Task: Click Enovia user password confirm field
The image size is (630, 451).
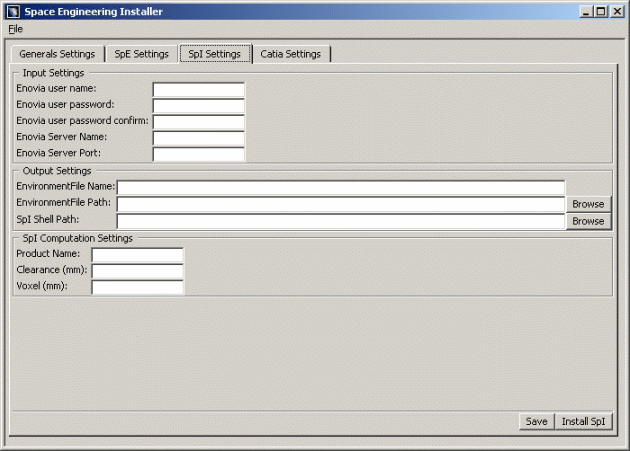Action: (x=198, y=121)
